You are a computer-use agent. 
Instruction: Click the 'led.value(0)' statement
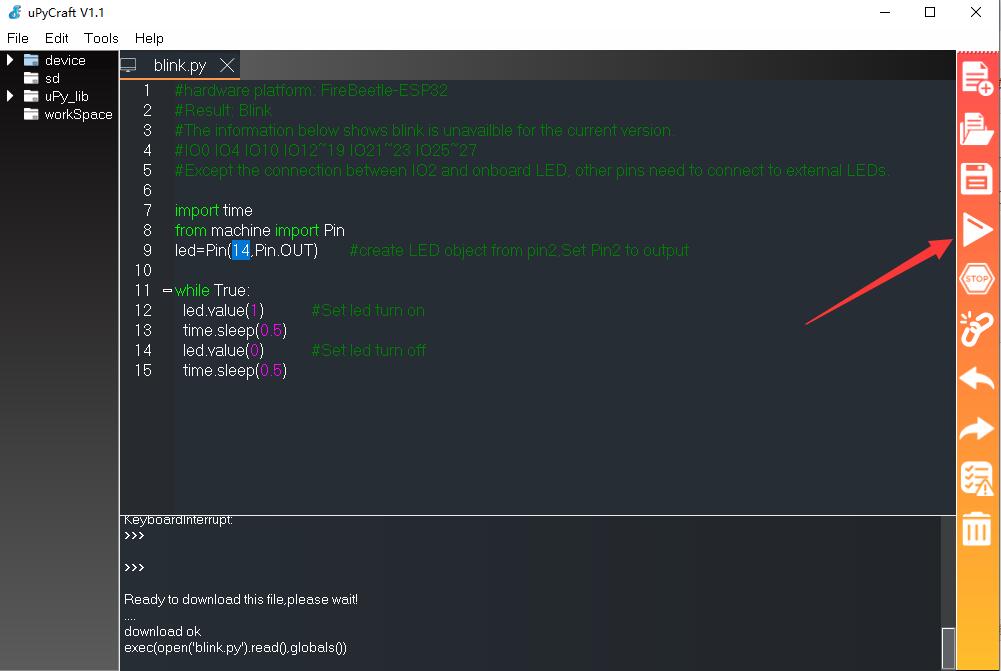click(x=223, y=351)
